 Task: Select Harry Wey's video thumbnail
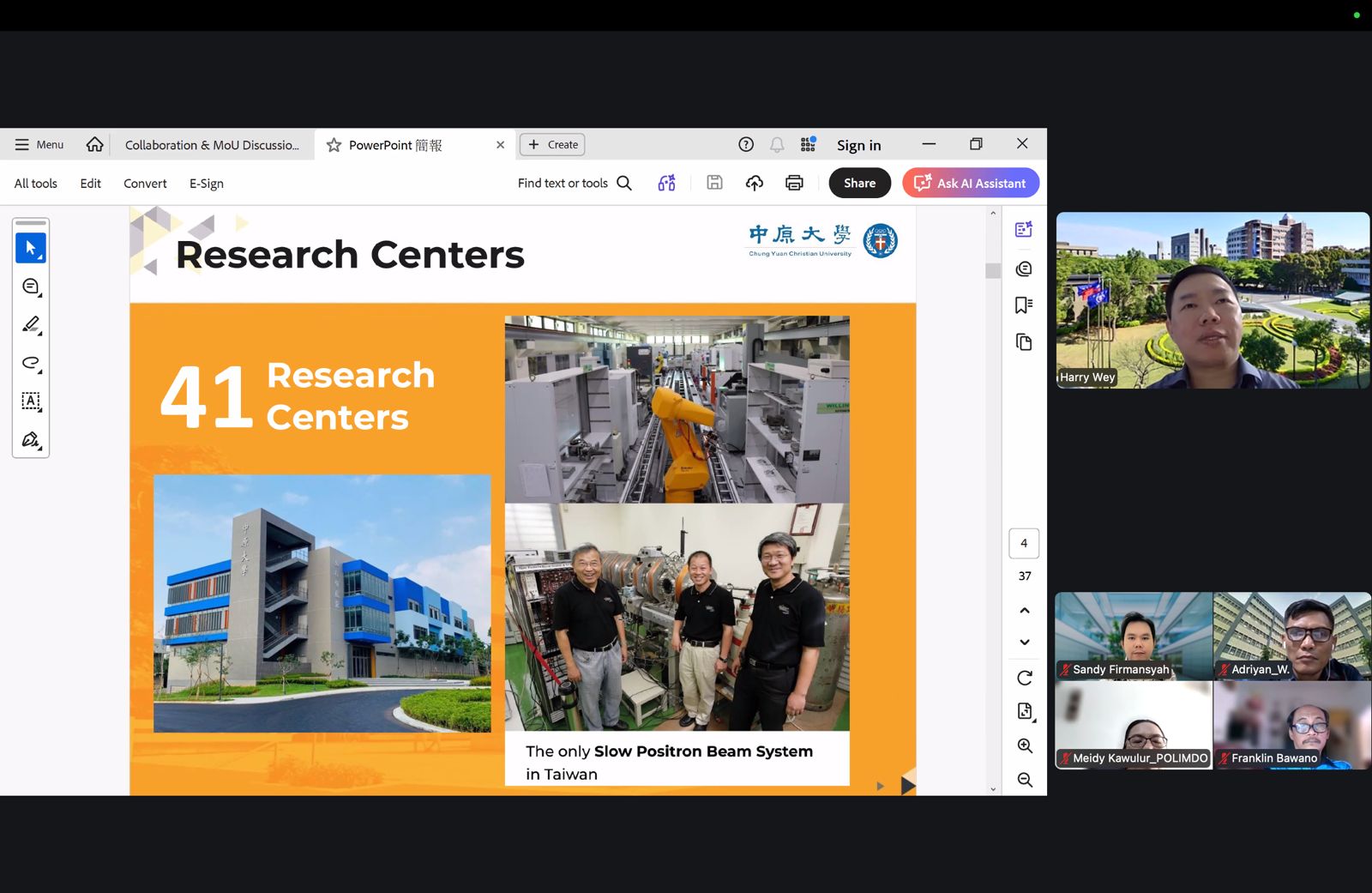tap(1213, 300)
